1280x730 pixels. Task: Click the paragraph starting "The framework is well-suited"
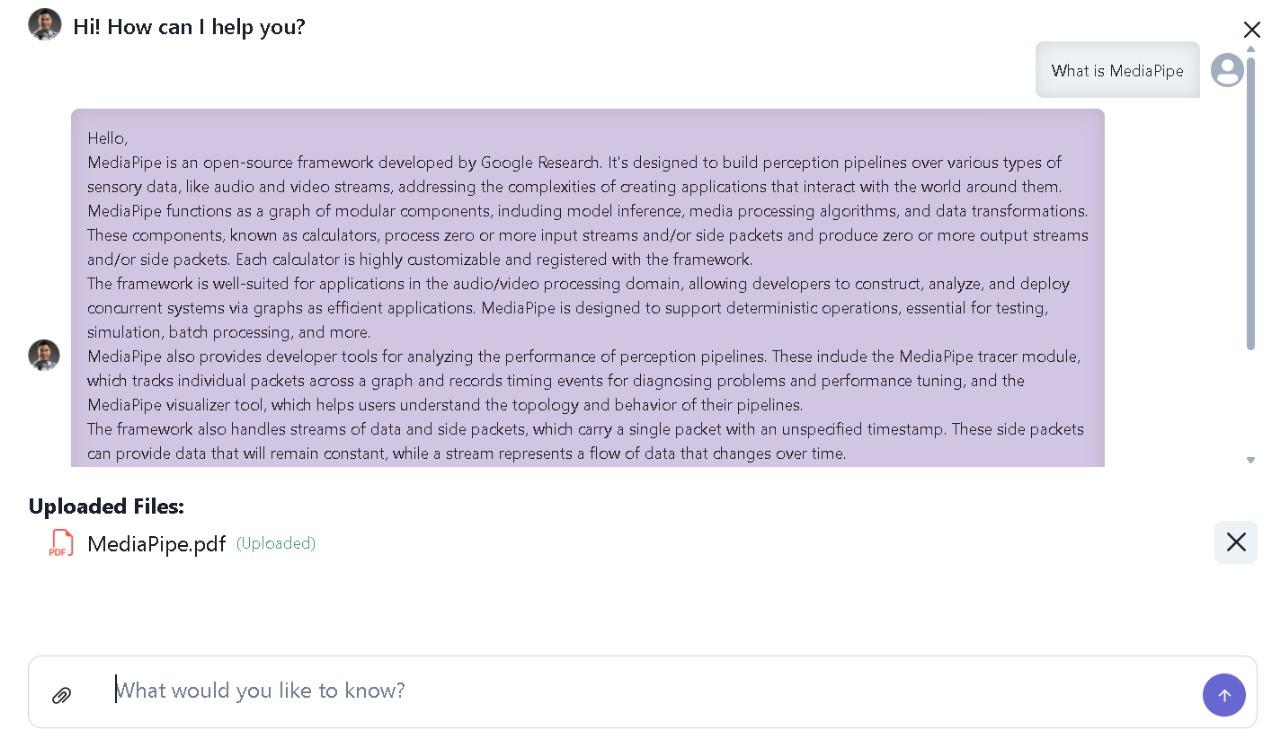[578, 308]
